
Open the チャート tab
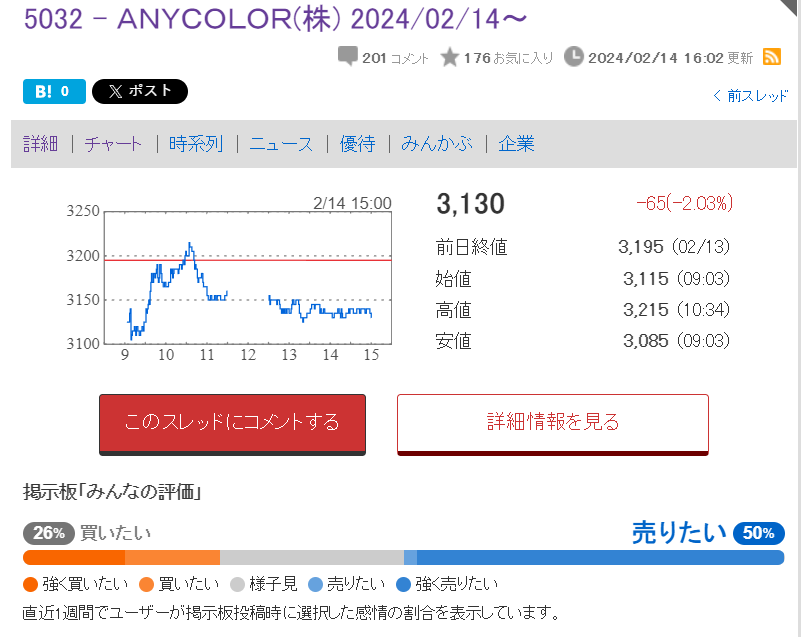click(x=113, y=144)
